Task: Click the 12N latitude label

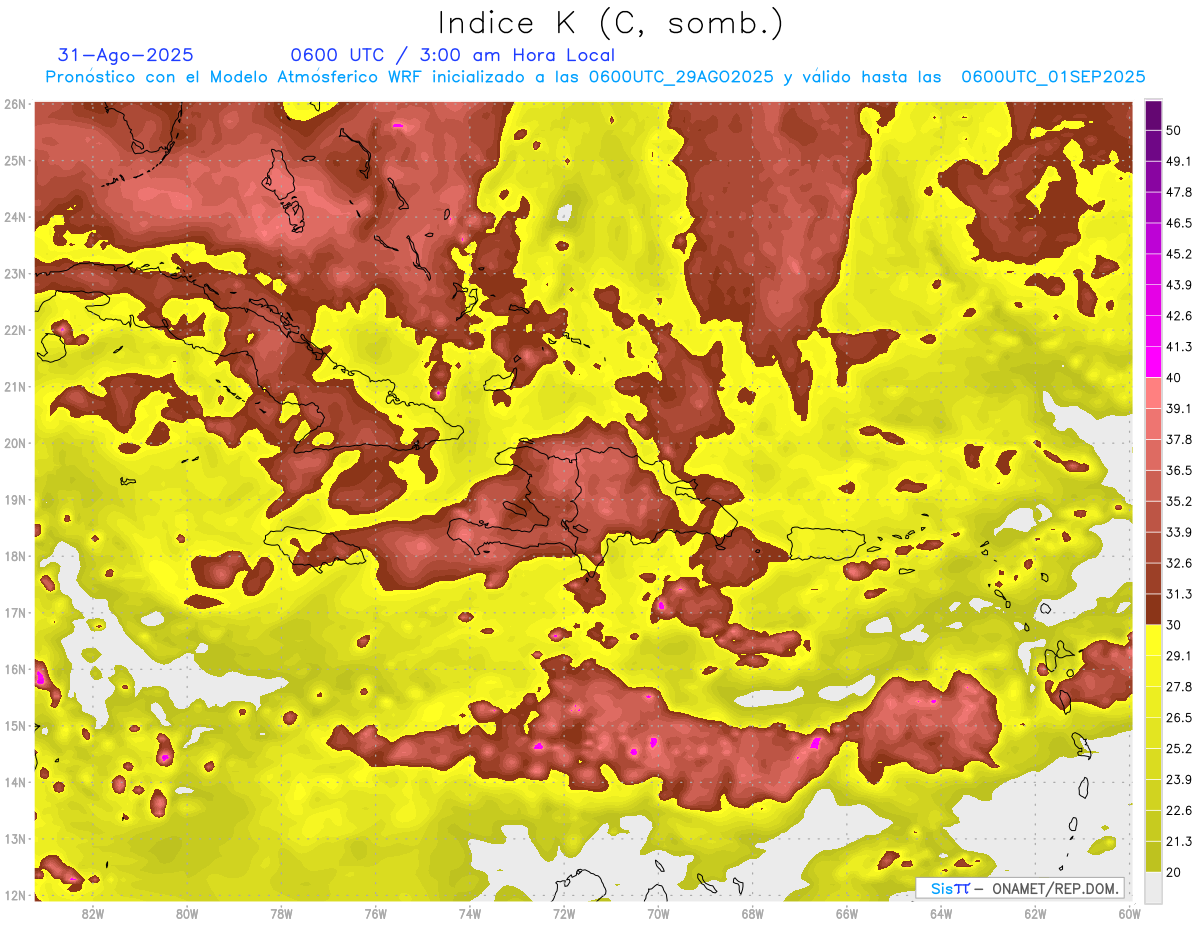Action: pos(15,895)
